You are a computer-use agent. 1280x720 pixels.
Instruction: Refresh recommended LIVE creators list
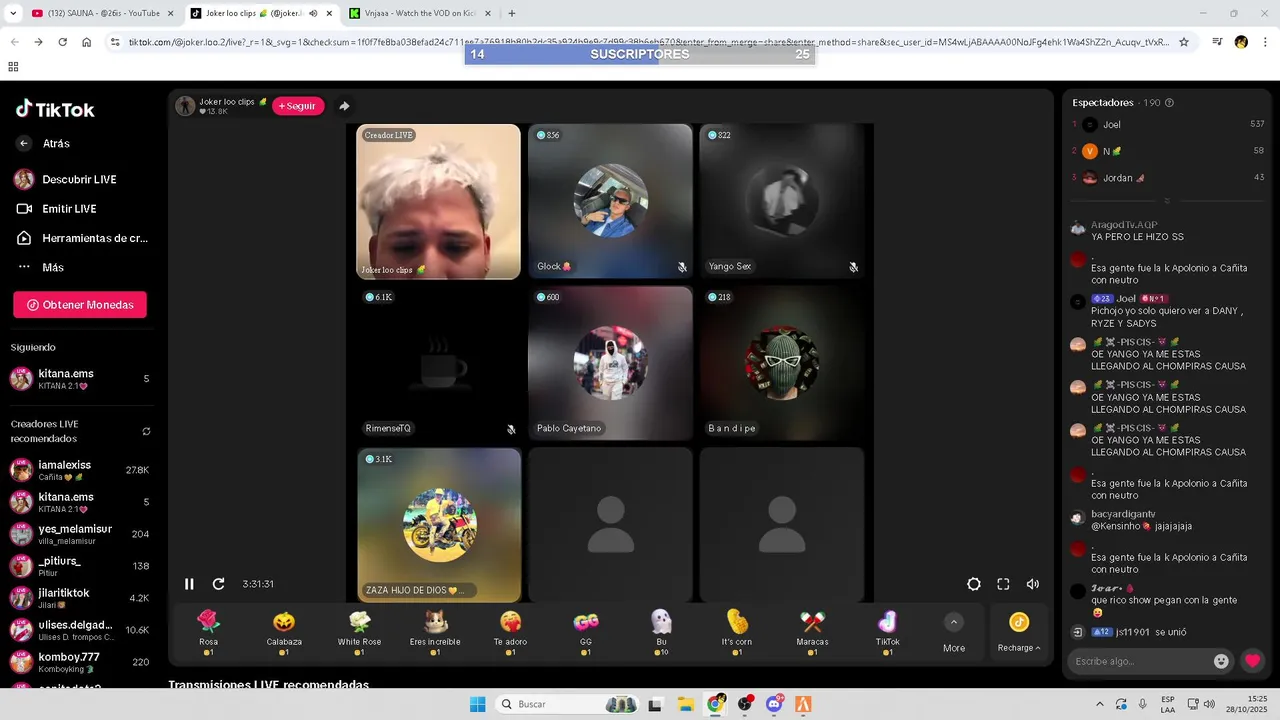146,432
